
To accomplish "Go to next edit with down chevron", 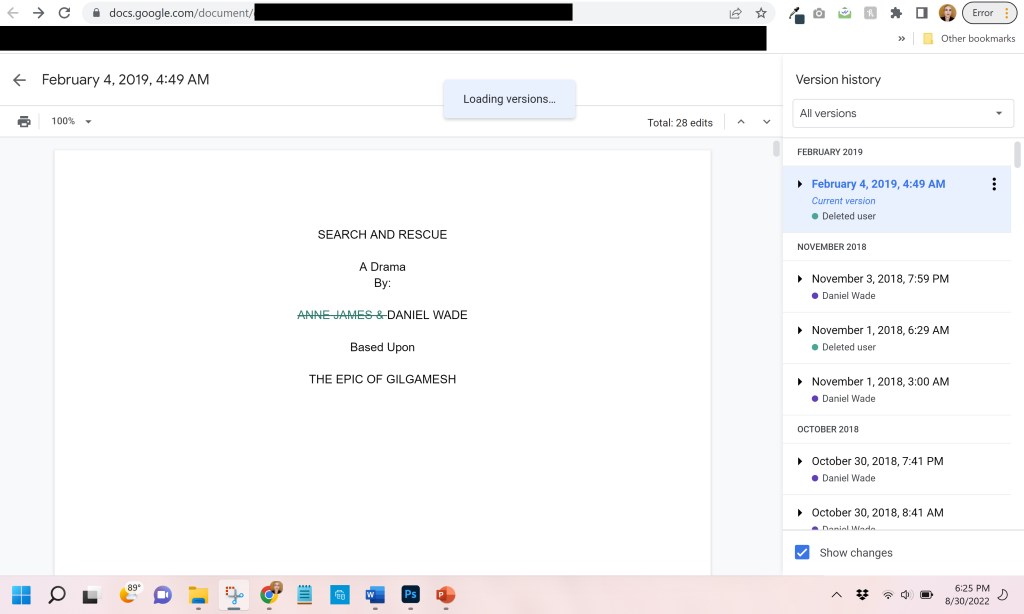I will coord(767,122).
